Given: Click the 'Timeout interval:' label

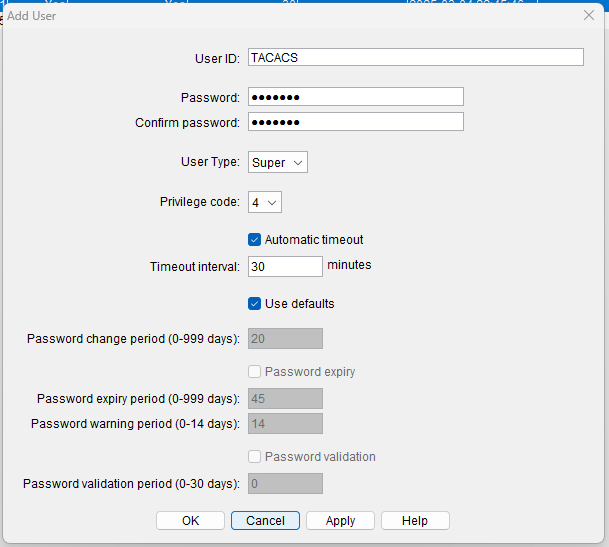Looking at the screenshot, I should (195, 267).
